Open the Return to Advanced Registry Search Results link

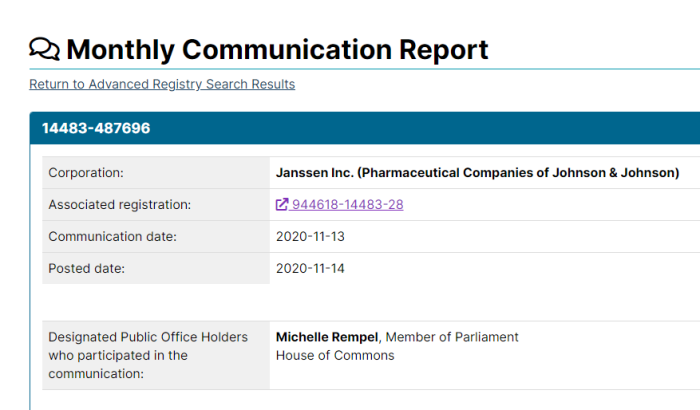(x=162, y=84)
